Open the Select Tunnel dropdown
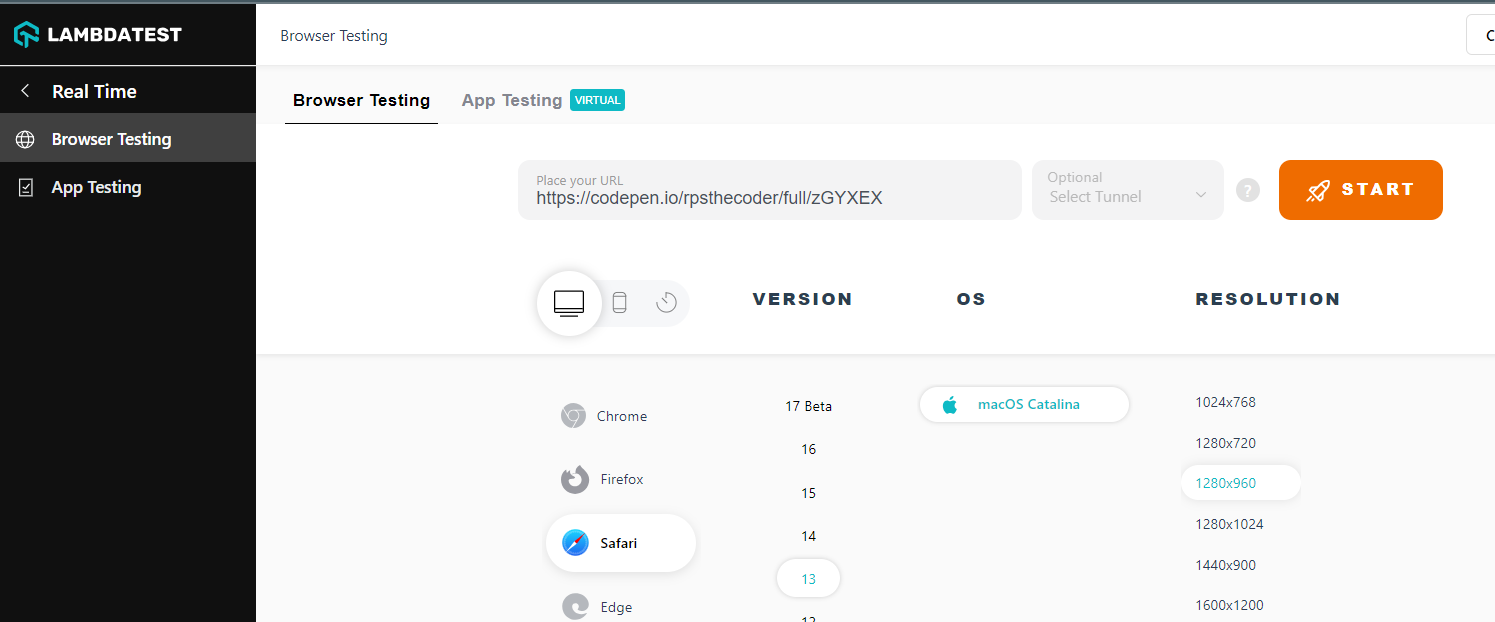The width and height of the screenshot is (1495, 622). point(1128,190)
